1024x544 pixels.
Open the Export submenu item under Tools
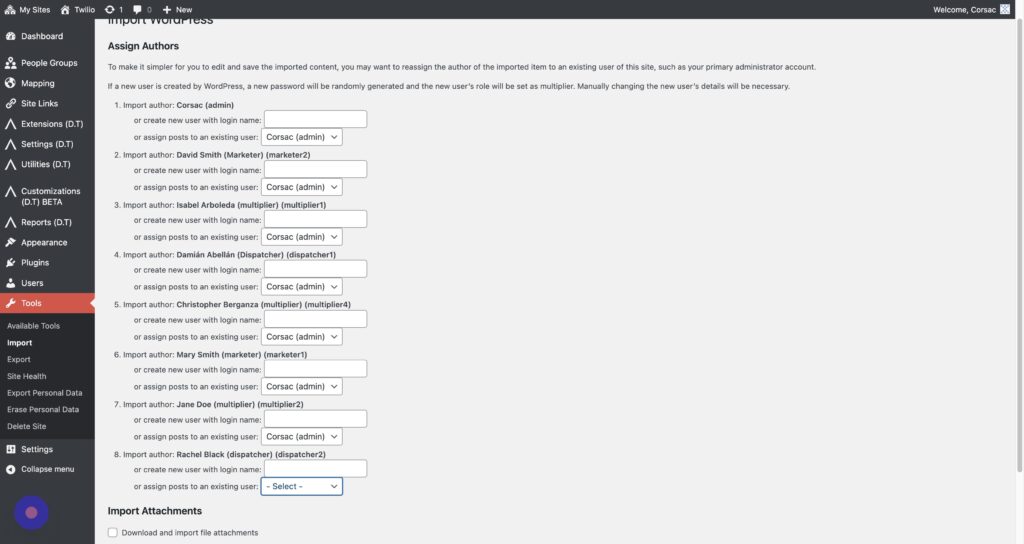click(19, 359)
